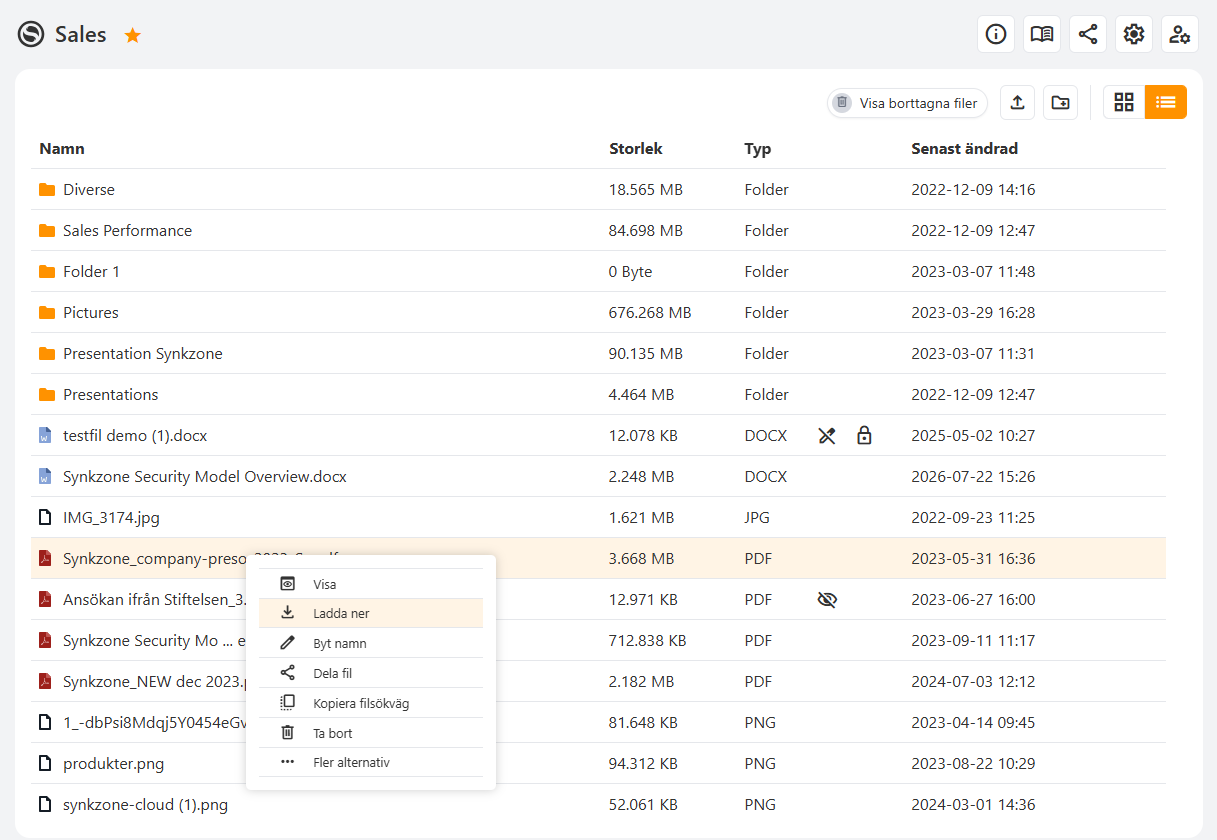The width and height of the screenshot is (1217, 840).
Task: Select Ta bort in the context menu
Action: coord(371,733)
